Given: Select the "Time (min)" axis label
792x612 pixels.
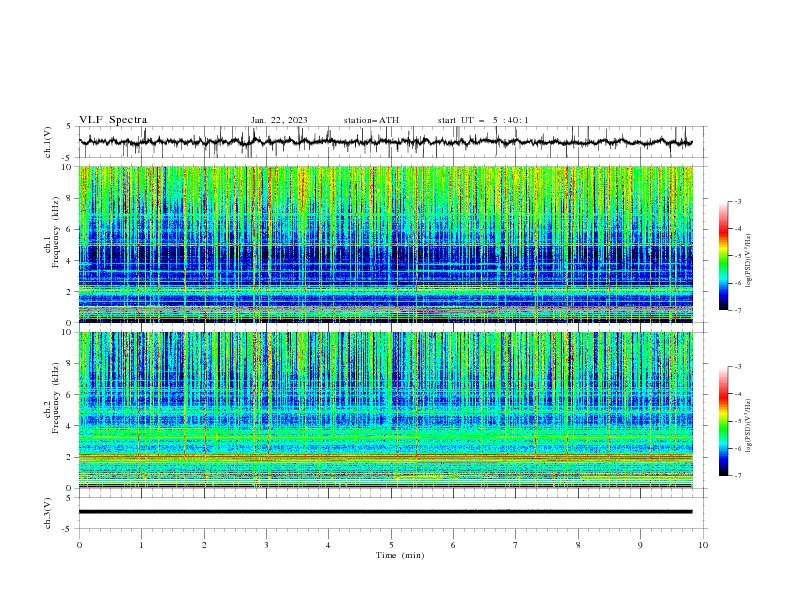Looking at the screenshot, I should click(400, 555).
